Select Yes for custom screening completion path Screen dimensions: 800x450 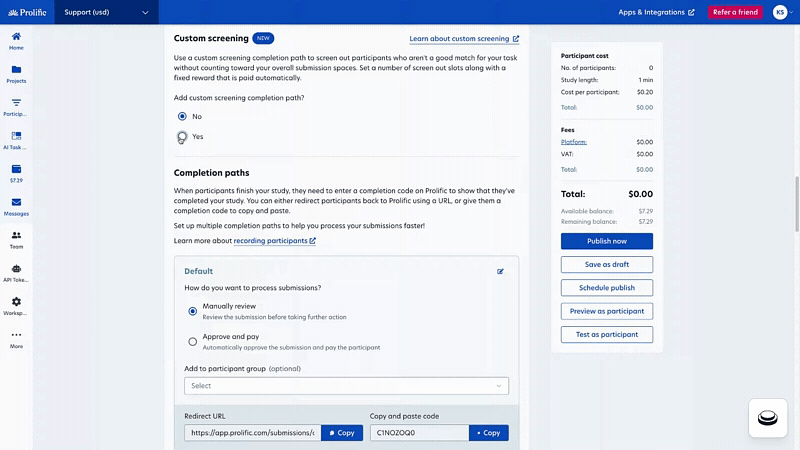(x=182, y=136)
